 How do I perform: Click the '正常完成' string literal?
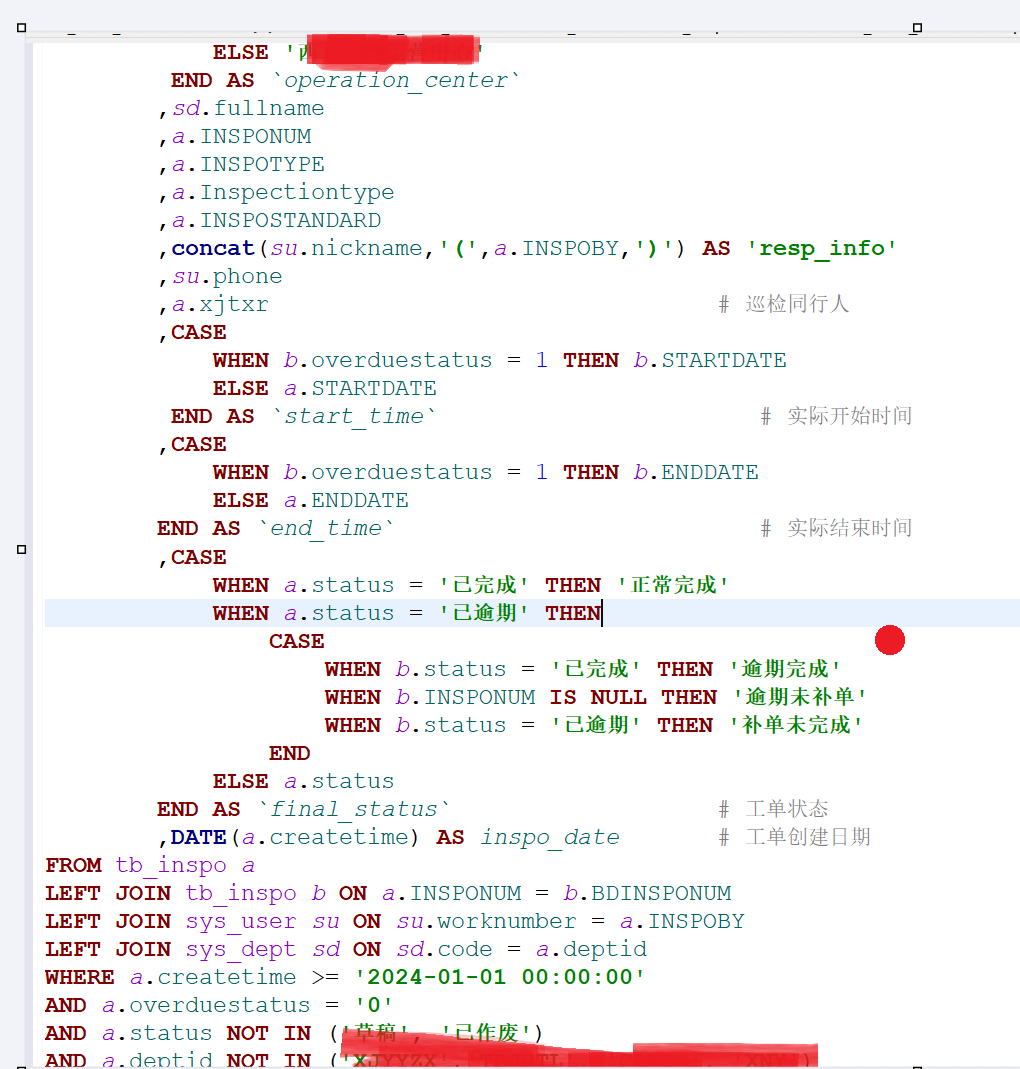(x=673, y=585)
